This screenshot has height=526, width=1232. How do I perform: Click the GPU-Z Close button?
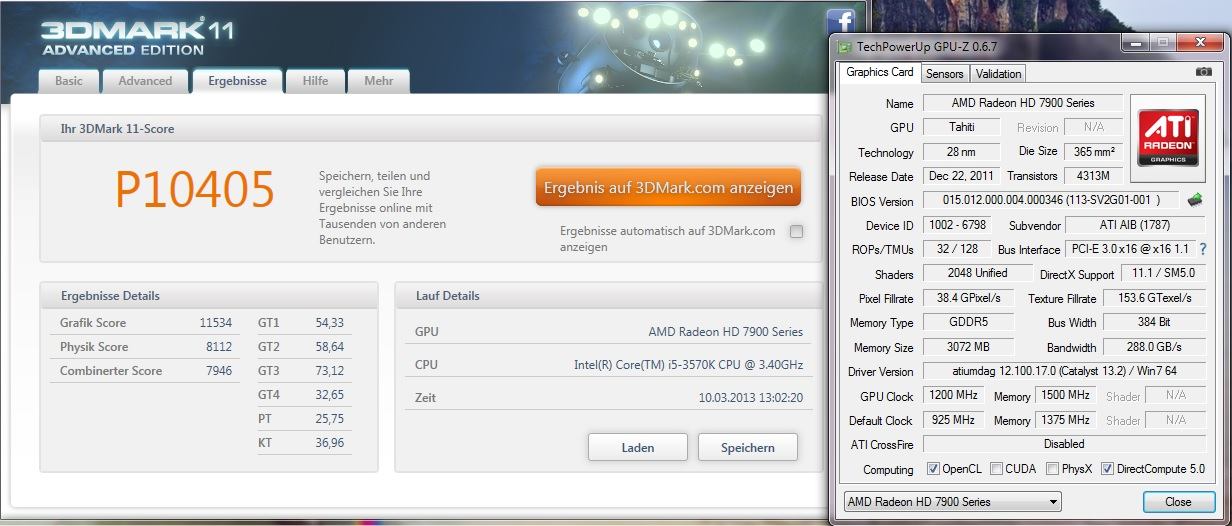point(1178,502)
